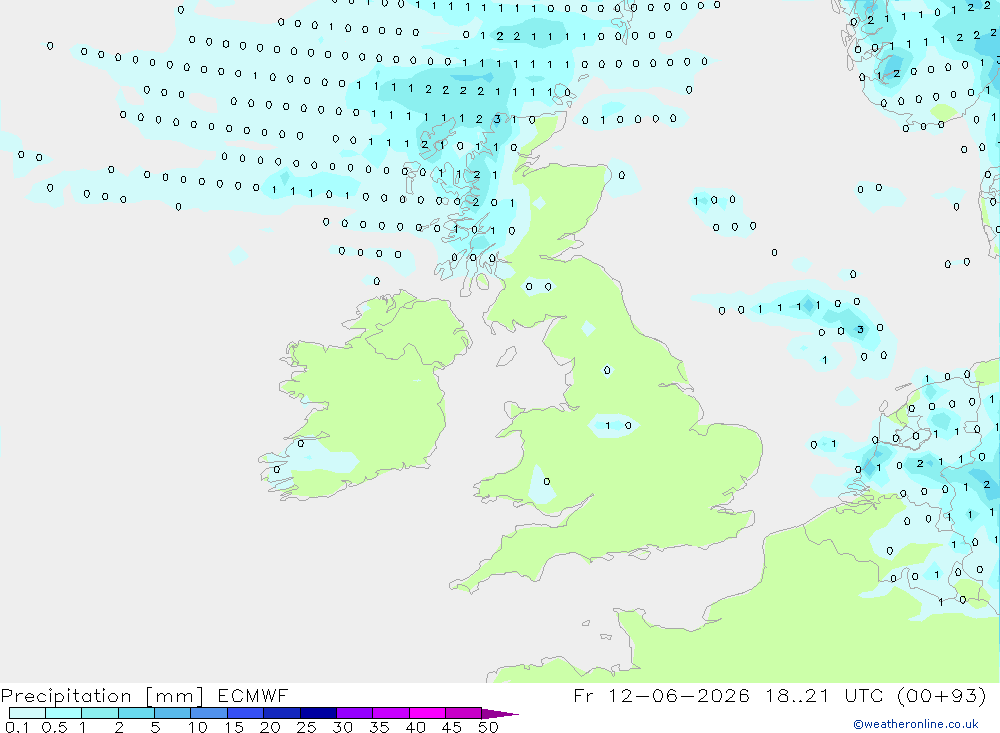Viewport: 1000px width, 733px height.
Task: Select the legend swatch between 25 and 30
Action: coord(318,713)
